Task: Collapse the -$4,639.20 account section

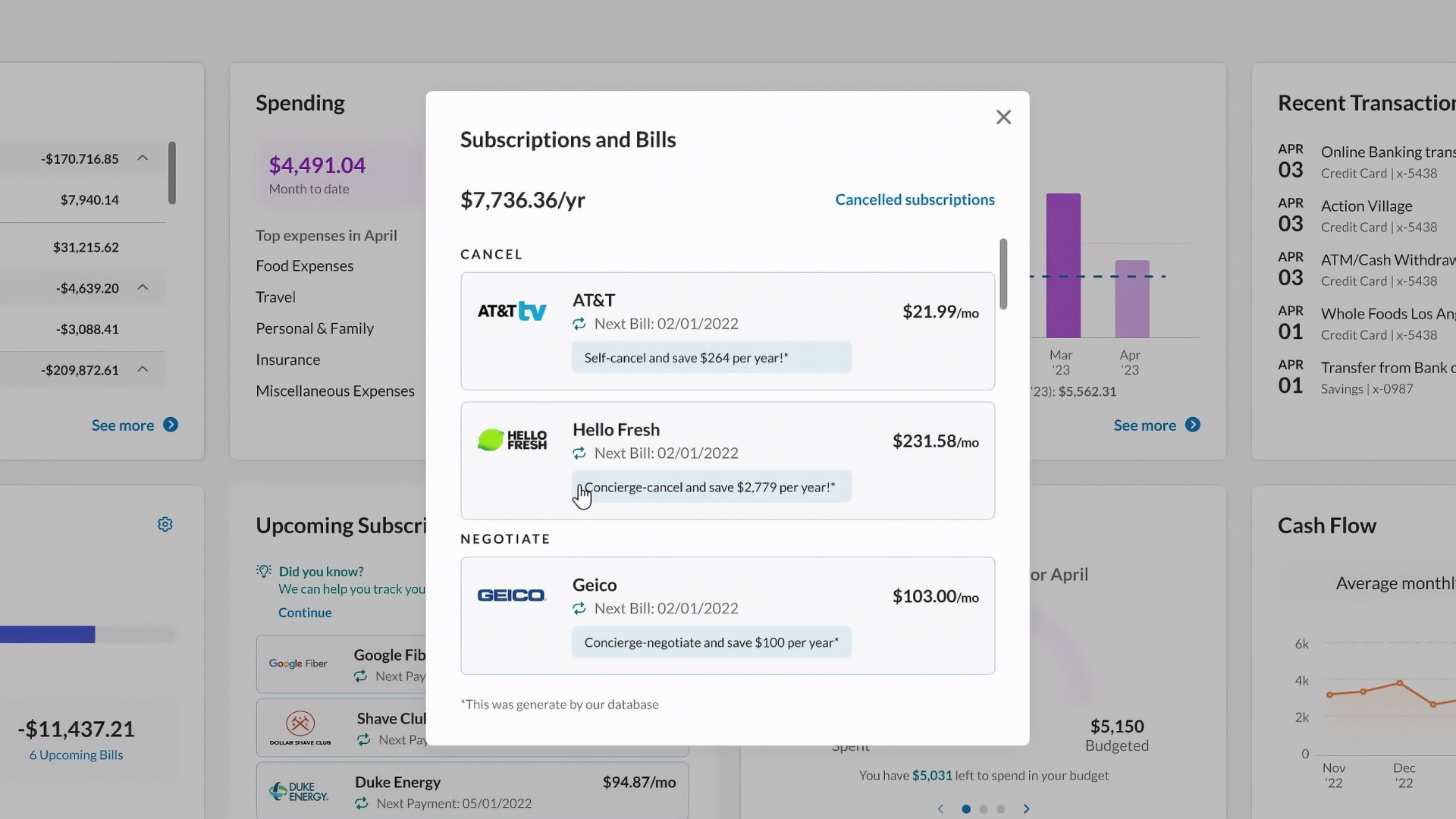Action: coord(143,287)
